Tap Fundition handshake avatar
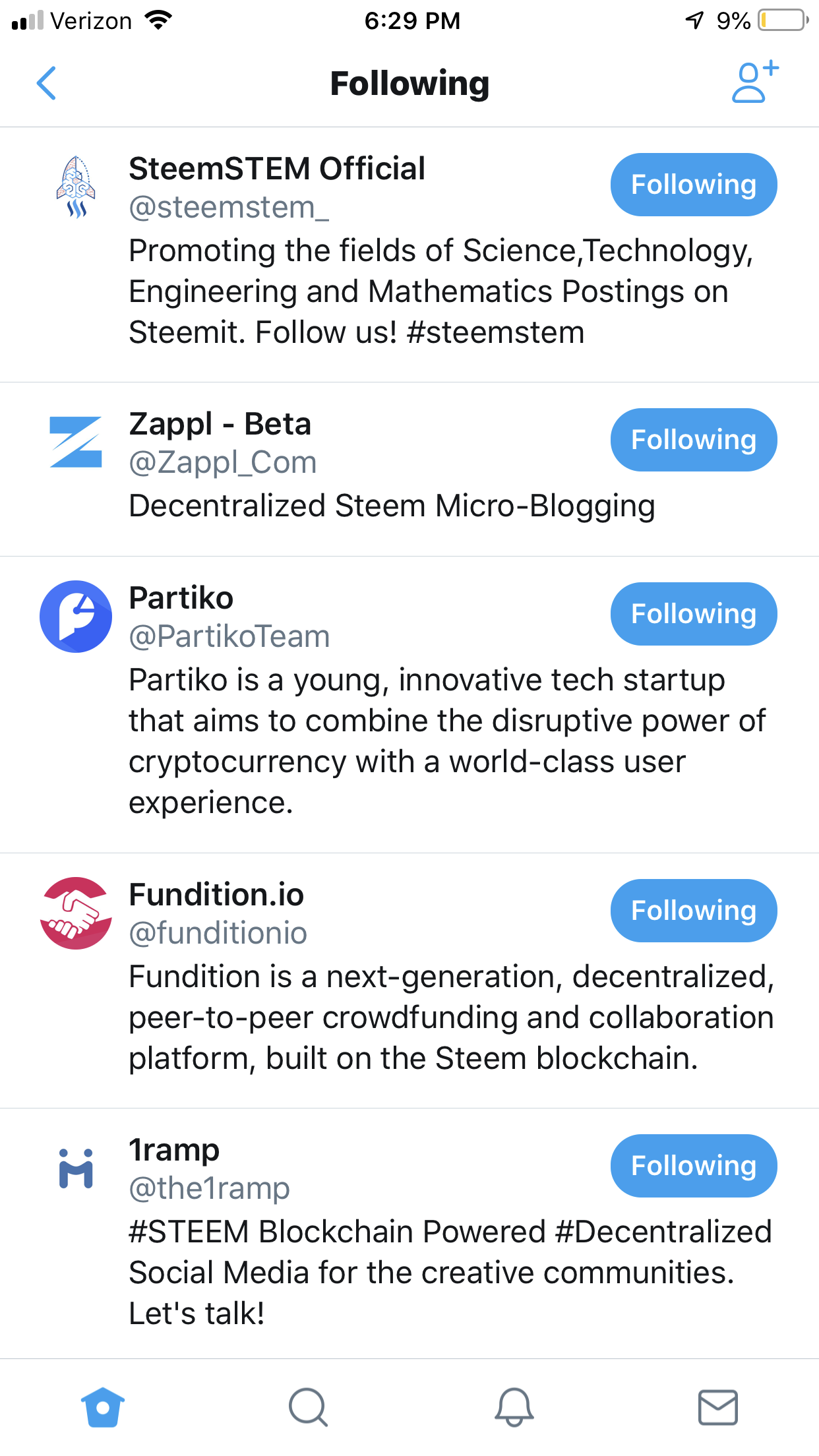Viewport: 819px width, 1456px height. pyautogui.click(x=76, y=913)
